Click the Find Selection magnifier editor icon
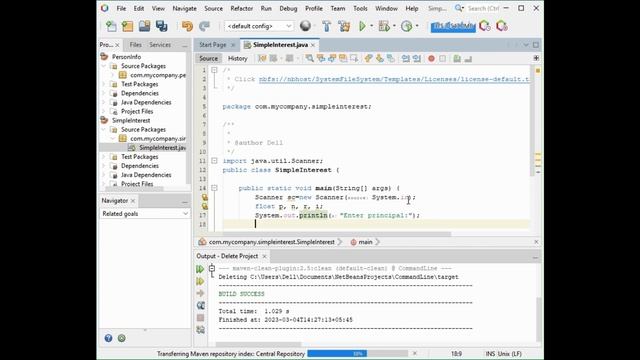640x360 pixels. coord(309,58)
